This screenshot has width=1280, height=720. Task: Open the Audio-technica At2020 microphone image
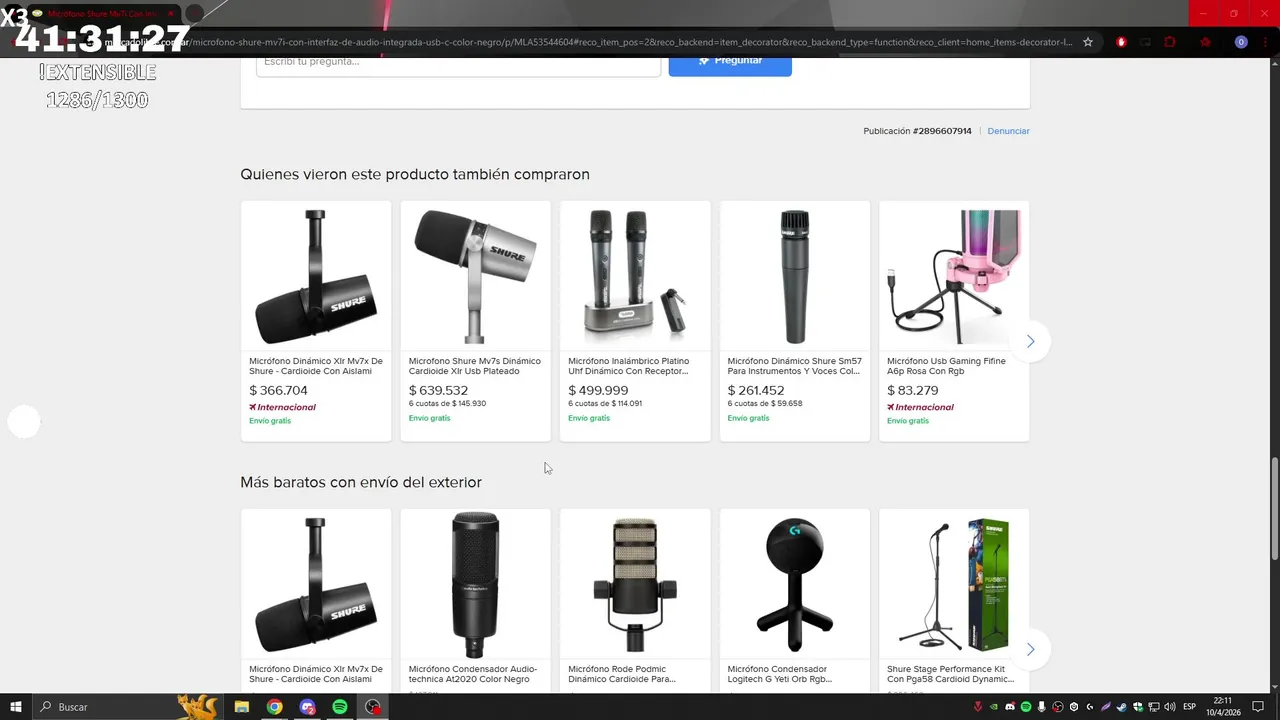point(475,585)
